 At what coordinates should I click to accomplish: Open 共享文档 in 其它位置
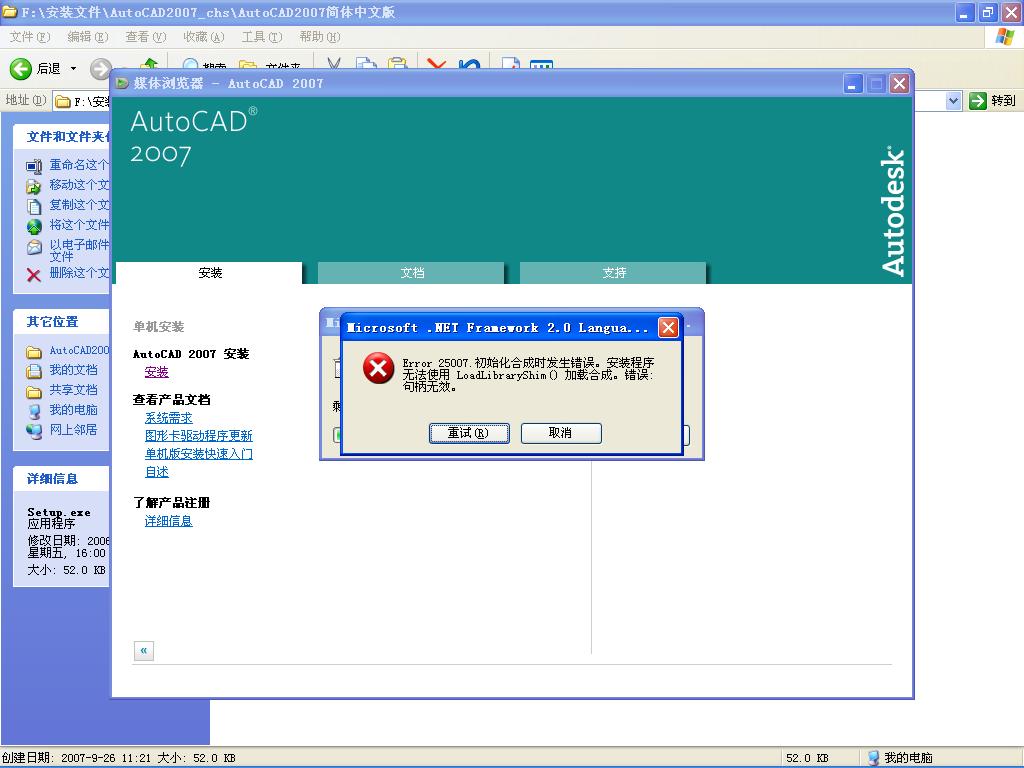click(62, 390)
